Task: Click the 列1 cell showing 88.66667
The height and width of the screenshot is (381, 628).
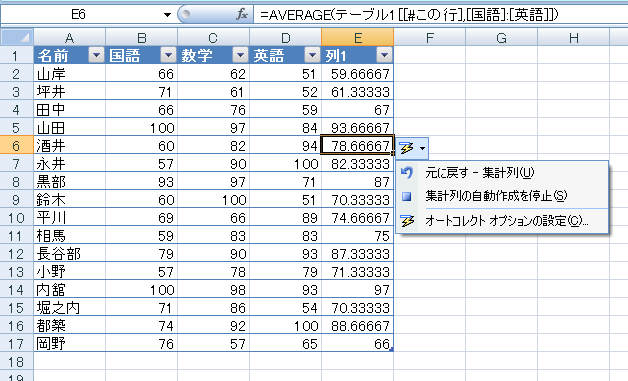Action: coord(358,325)
